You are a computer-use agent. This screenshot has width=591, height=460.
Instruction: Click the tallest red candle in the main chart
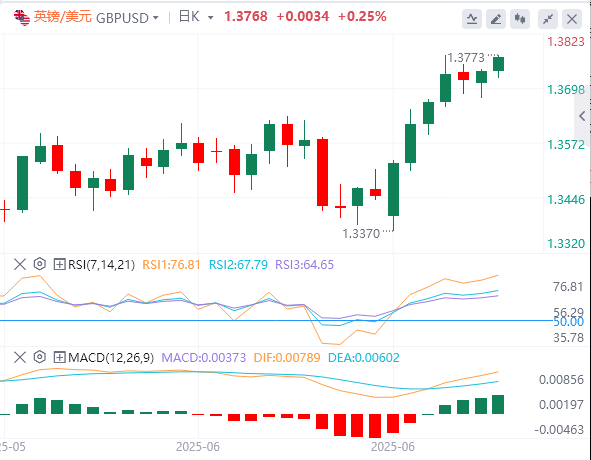point(322,173)
